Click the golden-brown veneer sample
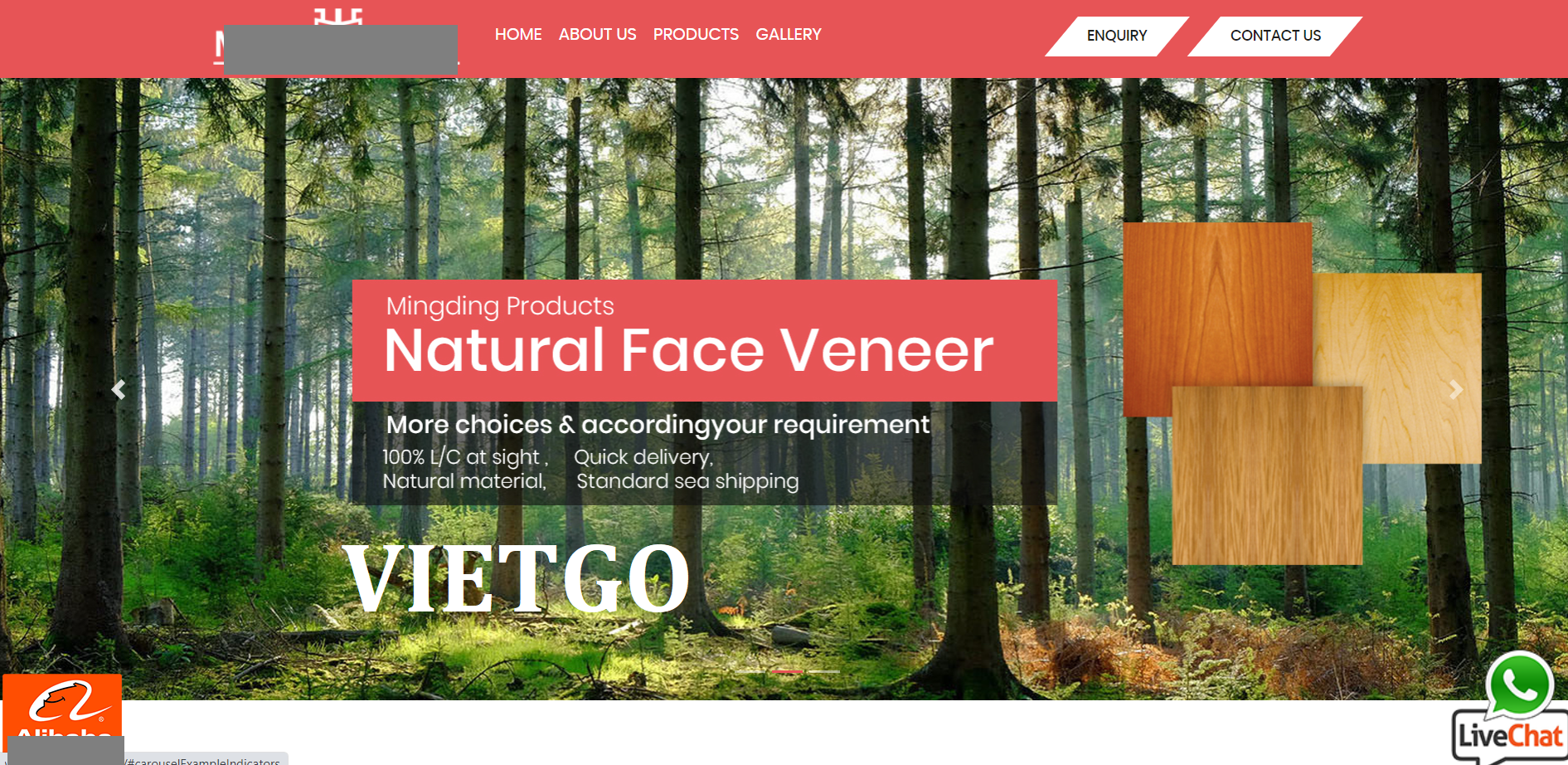1568x765 pixels. coord(1266,475)
